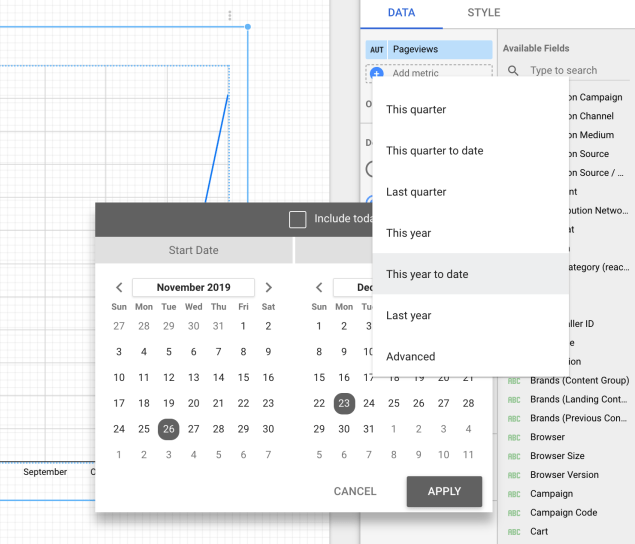Click the Brands (Previous Con... field

(578, 418)
